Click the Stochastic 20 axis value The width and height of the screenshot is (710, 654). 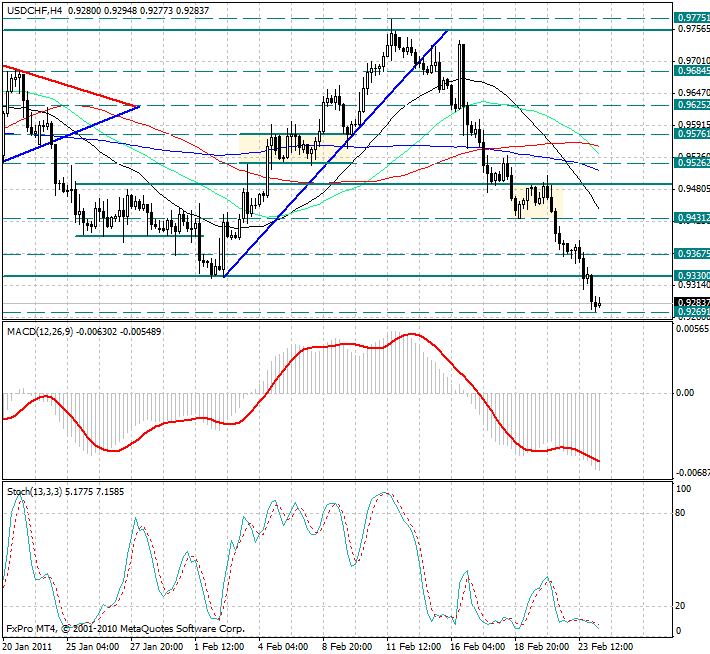[x=680, y=606]
